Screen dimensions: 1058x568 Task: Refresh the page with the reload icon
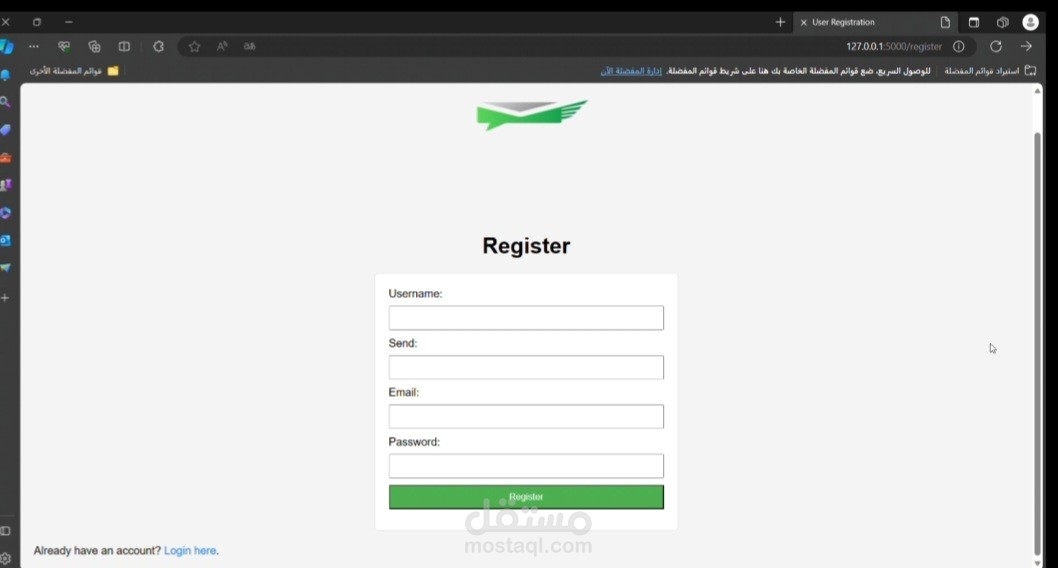pos(995,47)
